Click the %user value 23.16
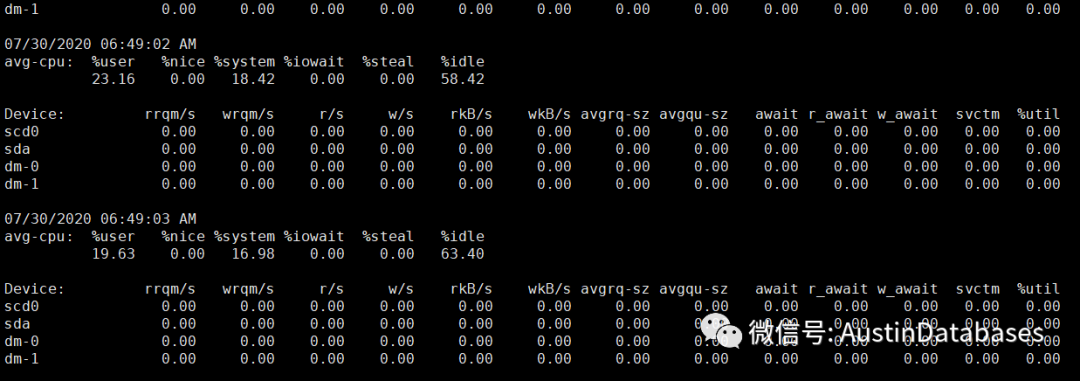This screenshot has height=381, width=1080. pos(114,79)
